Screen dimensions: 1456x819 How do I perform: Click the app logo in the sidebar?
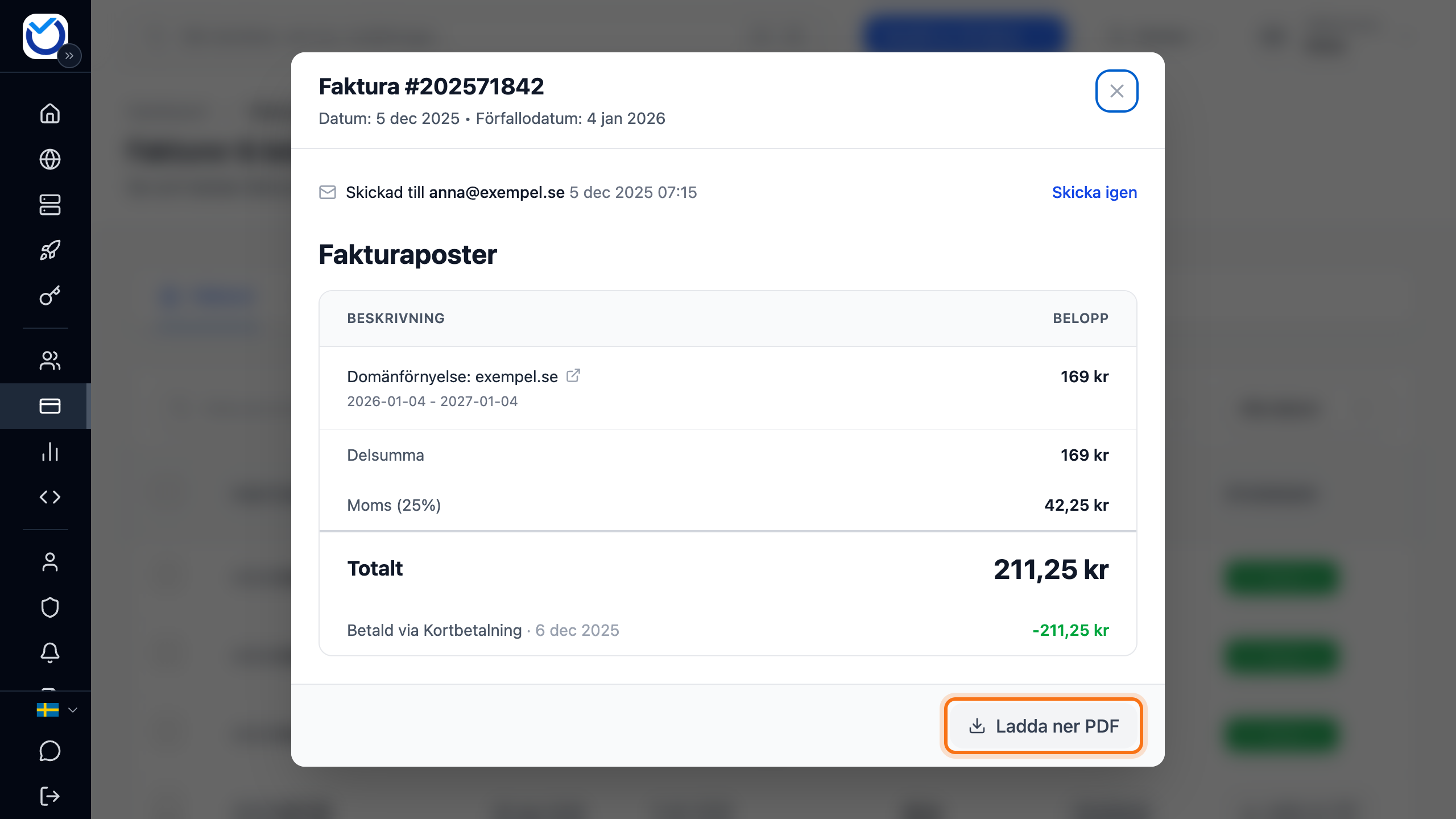[x=45, y=36]
